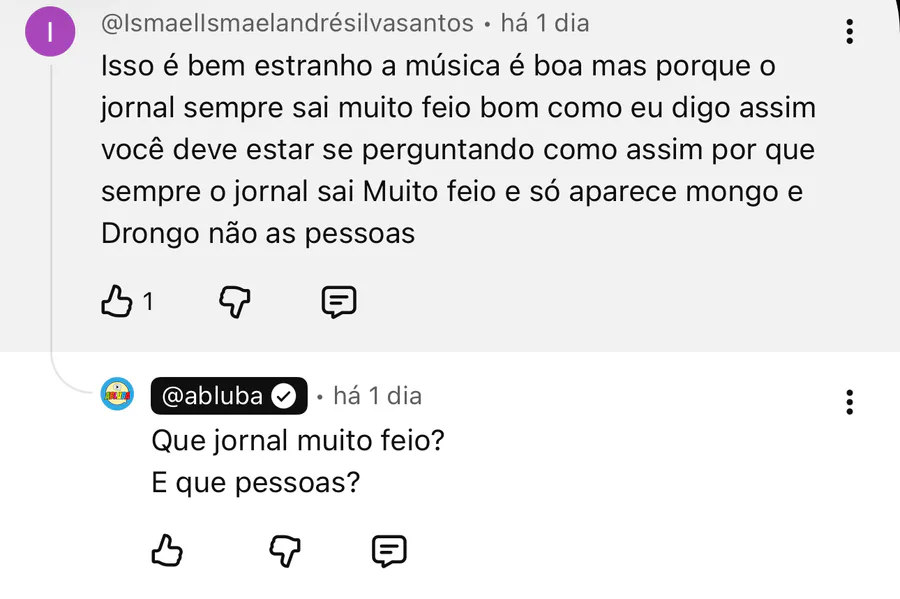Screen dimensions: 900x599
Task: Click the "há 1 dia" timestamp on abluba's reply
Action: click(377, 396)
